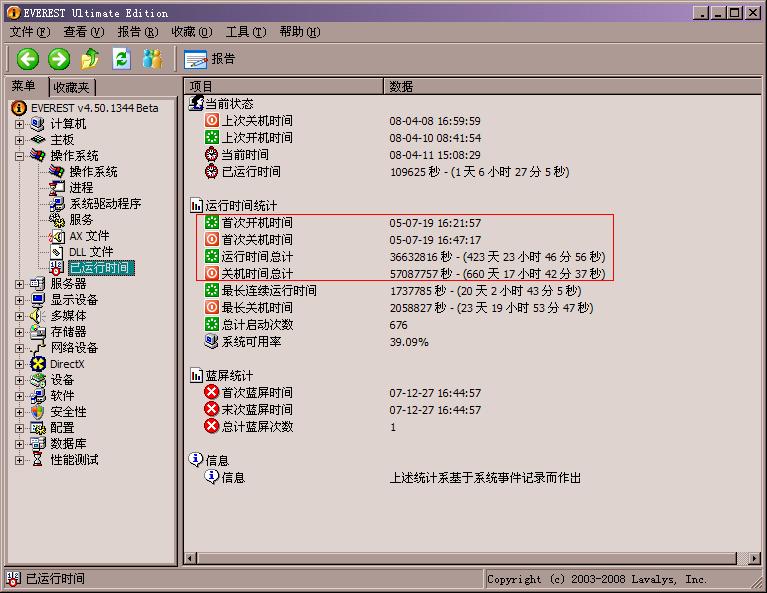Open the 收藏(O) menu
This screenshot has height=593, width=767.
(192, 32)
